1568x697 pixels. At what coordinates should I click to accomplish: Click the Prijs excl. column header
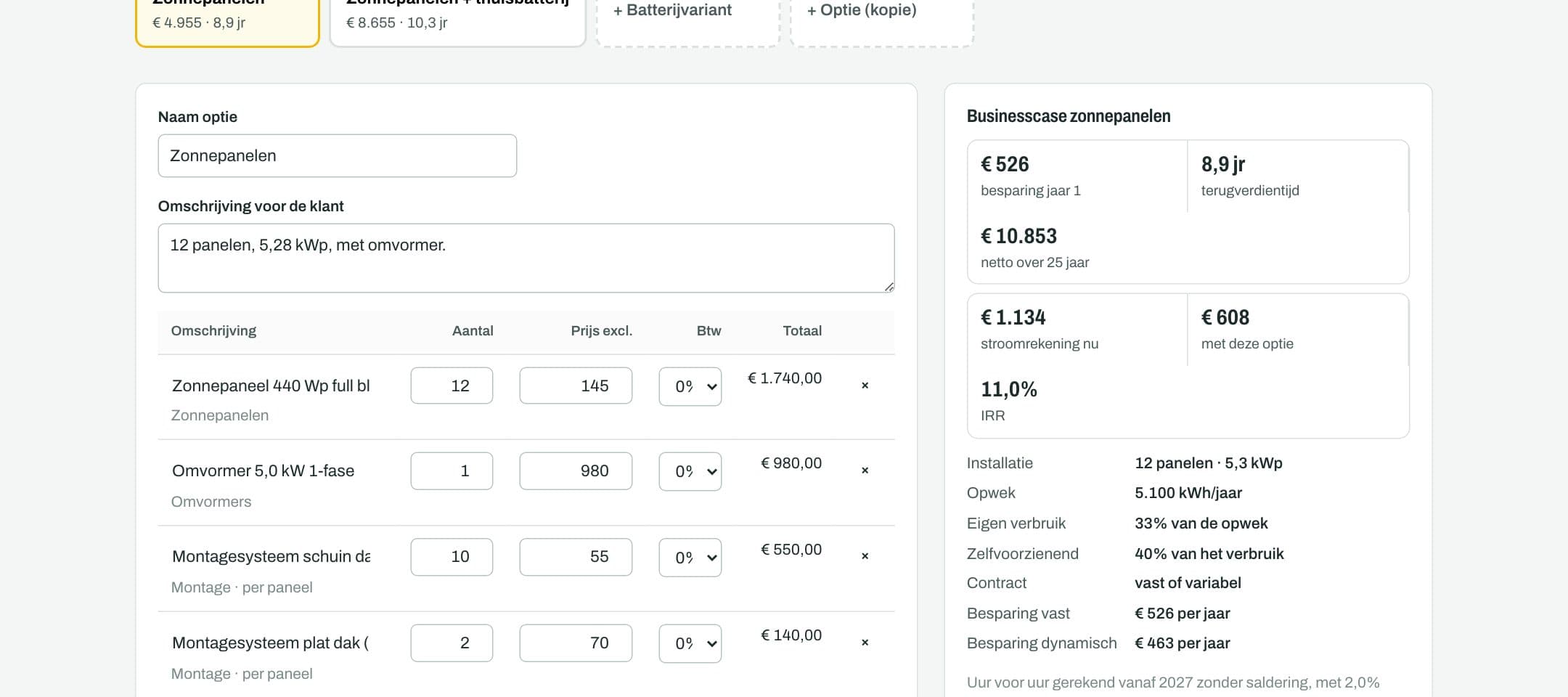(601, 331)
